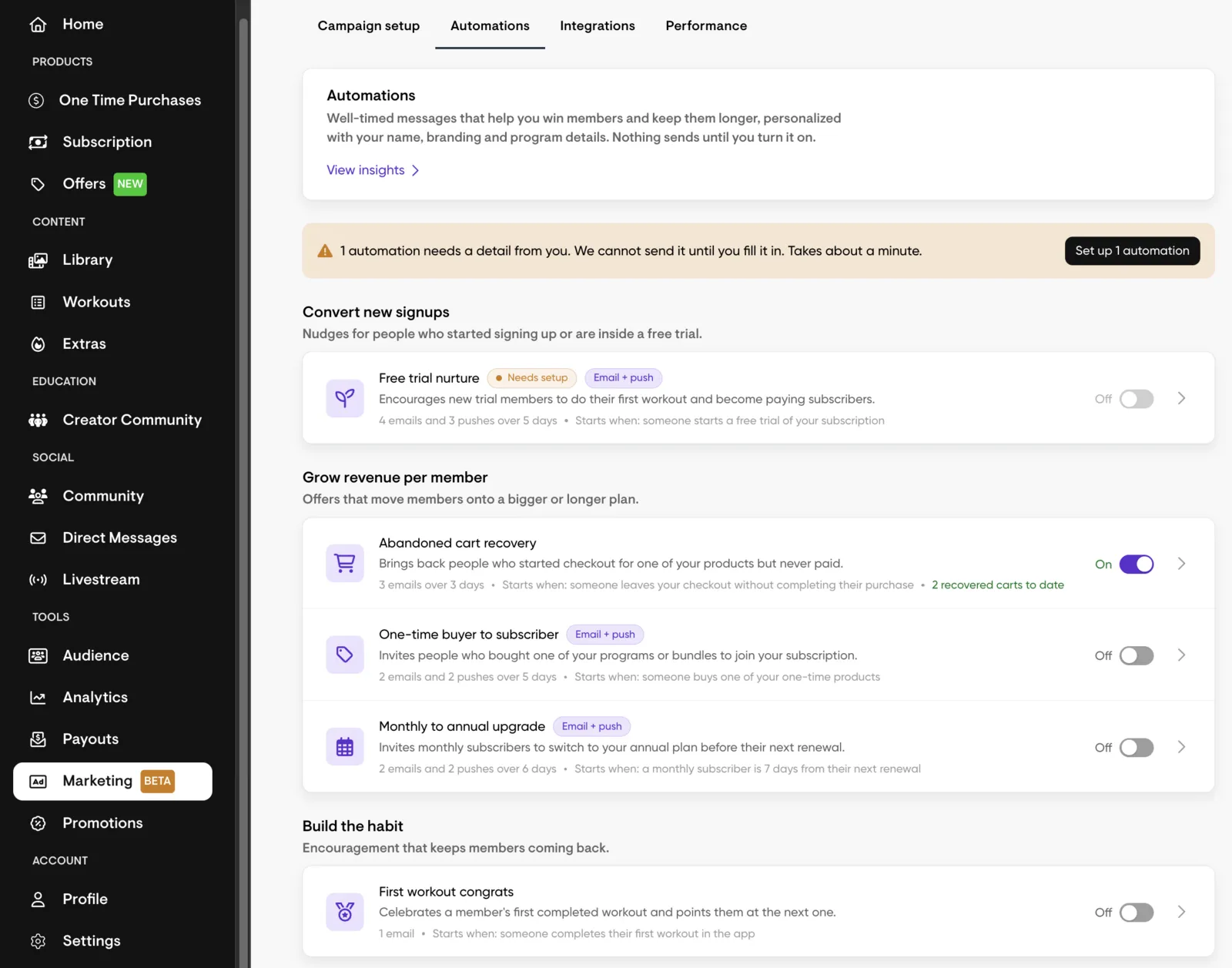Click the Marketing ad icon
Screen dimensions: 1232x968
click(x=38, y=782)
